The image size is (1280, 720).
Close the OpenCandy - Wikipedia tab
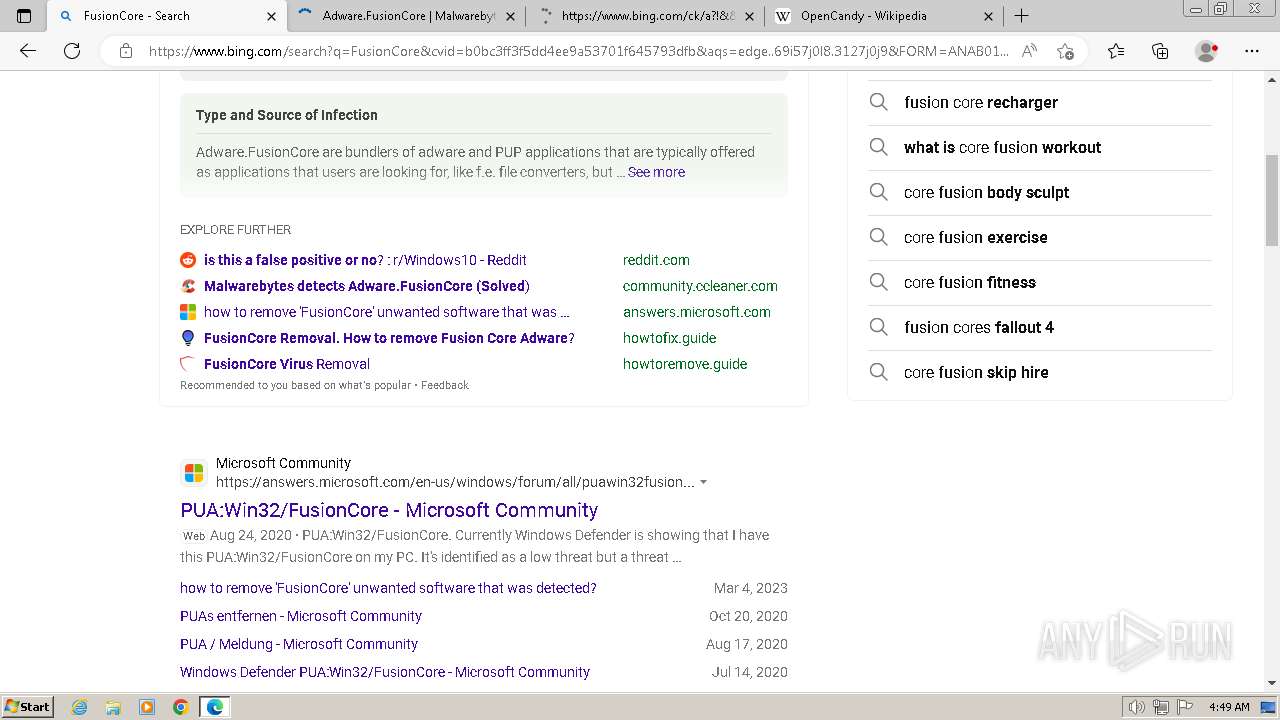pos(988,16)
